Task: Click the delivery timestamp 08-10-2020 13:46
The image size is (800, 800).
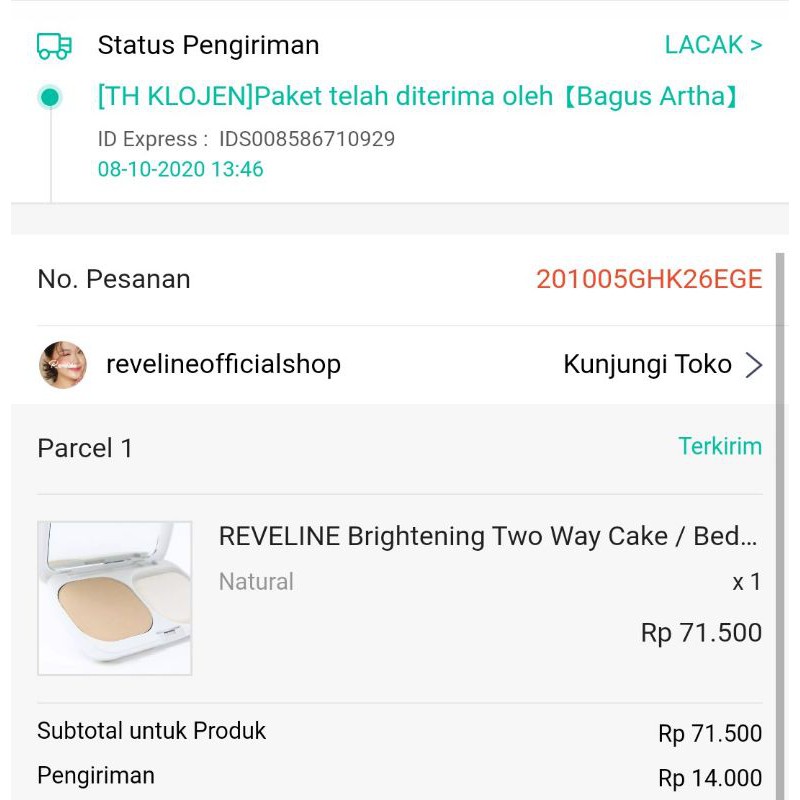Action: [x=180, y=169]
